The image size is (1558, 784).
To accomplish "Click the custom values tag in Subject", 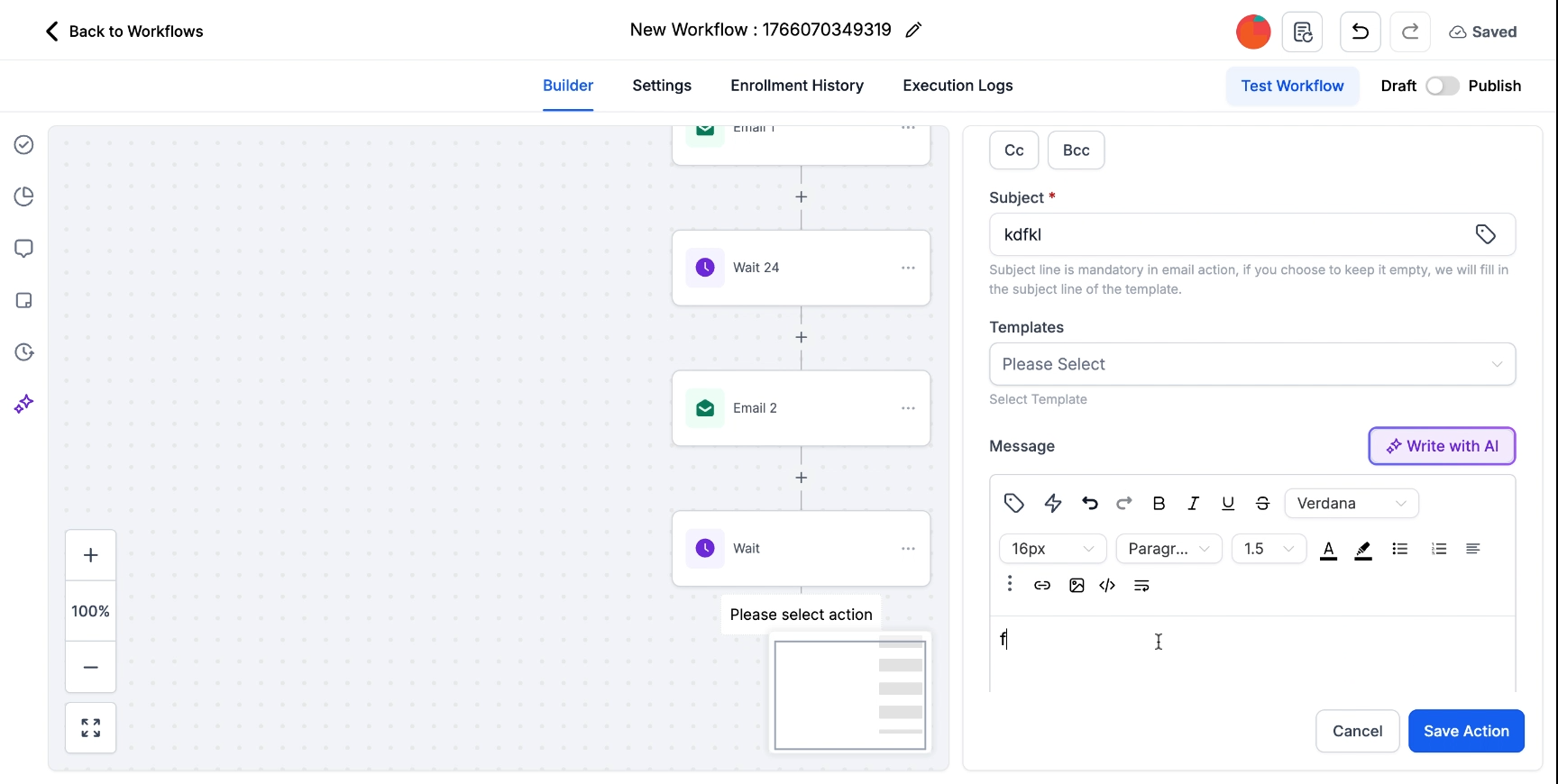I will coord(1485,234).
